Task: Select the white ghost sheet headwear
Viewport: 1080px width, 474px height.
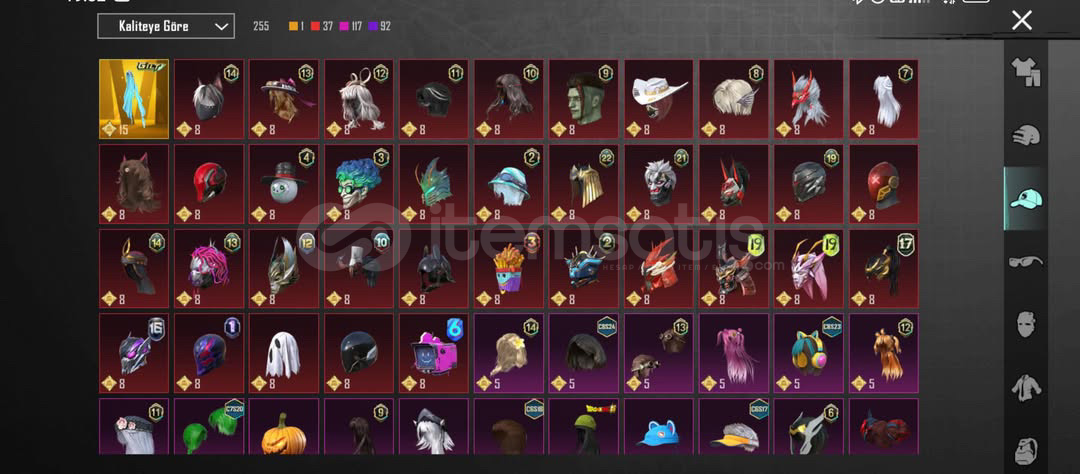Action: coord(284,353)
